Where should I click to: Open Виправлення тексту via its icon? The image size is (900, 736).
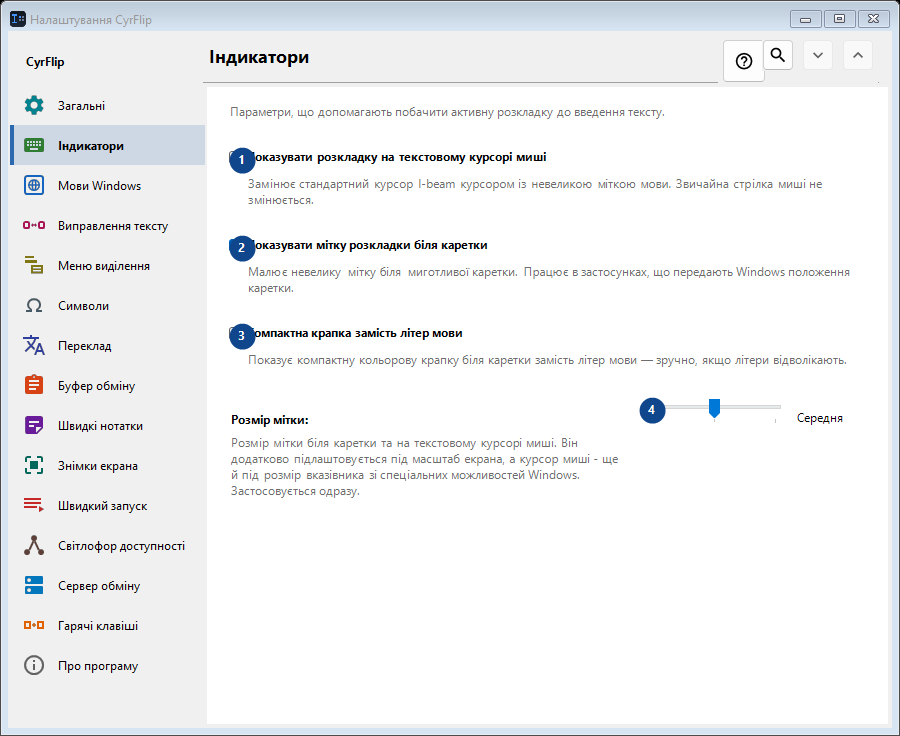point(34,226)
